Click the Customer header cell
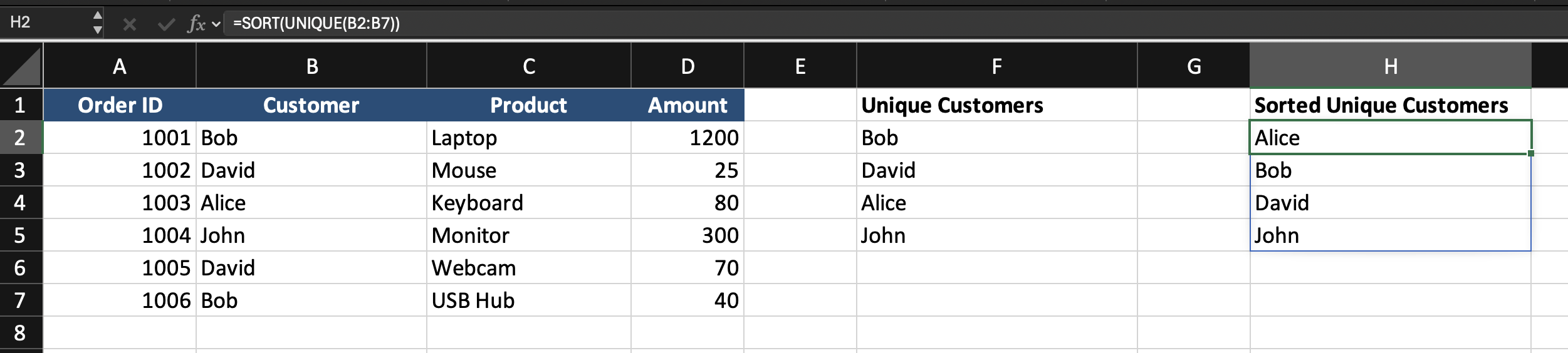This screenshot has height=353, width=1568. [311, 105]
